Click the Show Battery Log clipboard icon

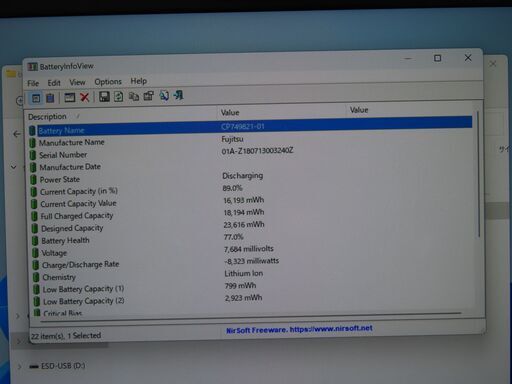point(50,98)
